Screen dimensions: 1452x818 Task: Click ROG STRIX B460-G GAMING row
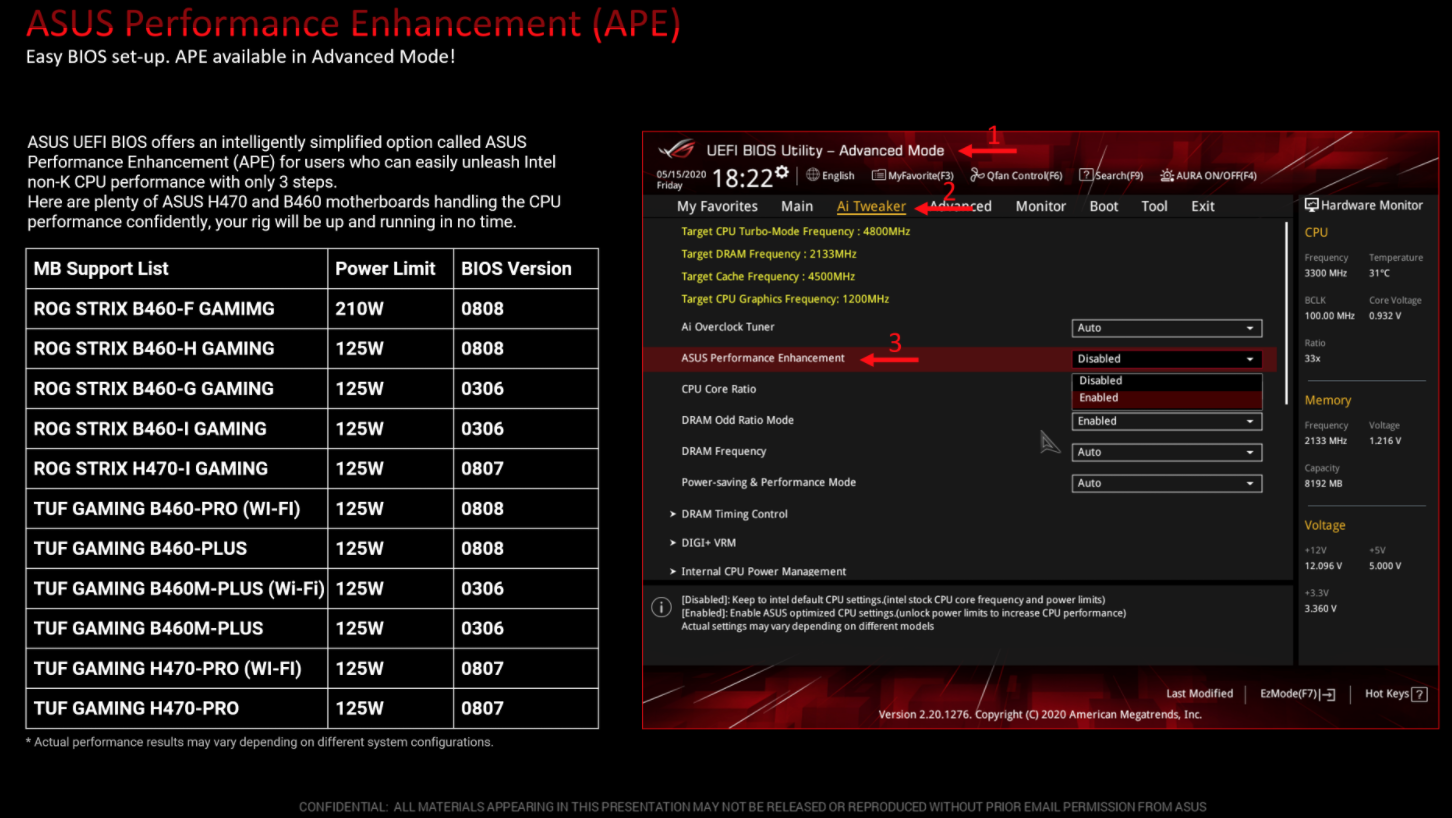(312, 389)
